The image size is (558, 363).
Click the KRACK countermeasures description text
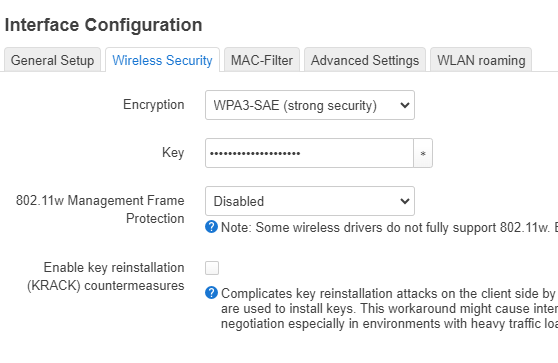[x=389, y=309]
